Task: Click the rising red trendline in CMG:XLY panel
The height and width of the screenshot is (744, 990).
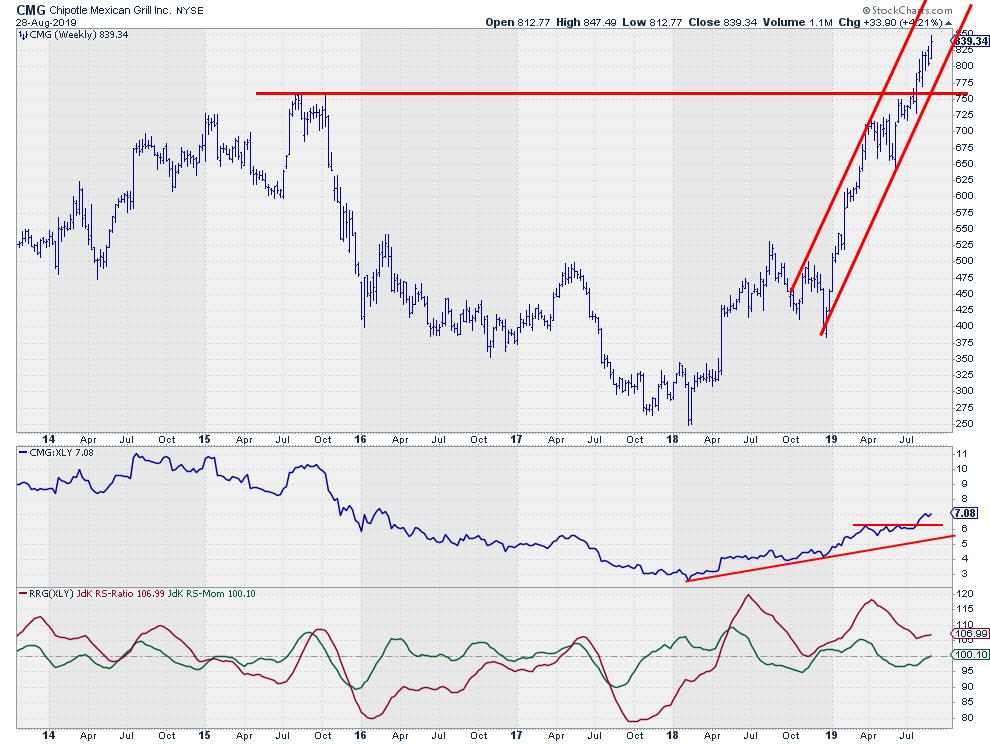Action: click(820, 558)
